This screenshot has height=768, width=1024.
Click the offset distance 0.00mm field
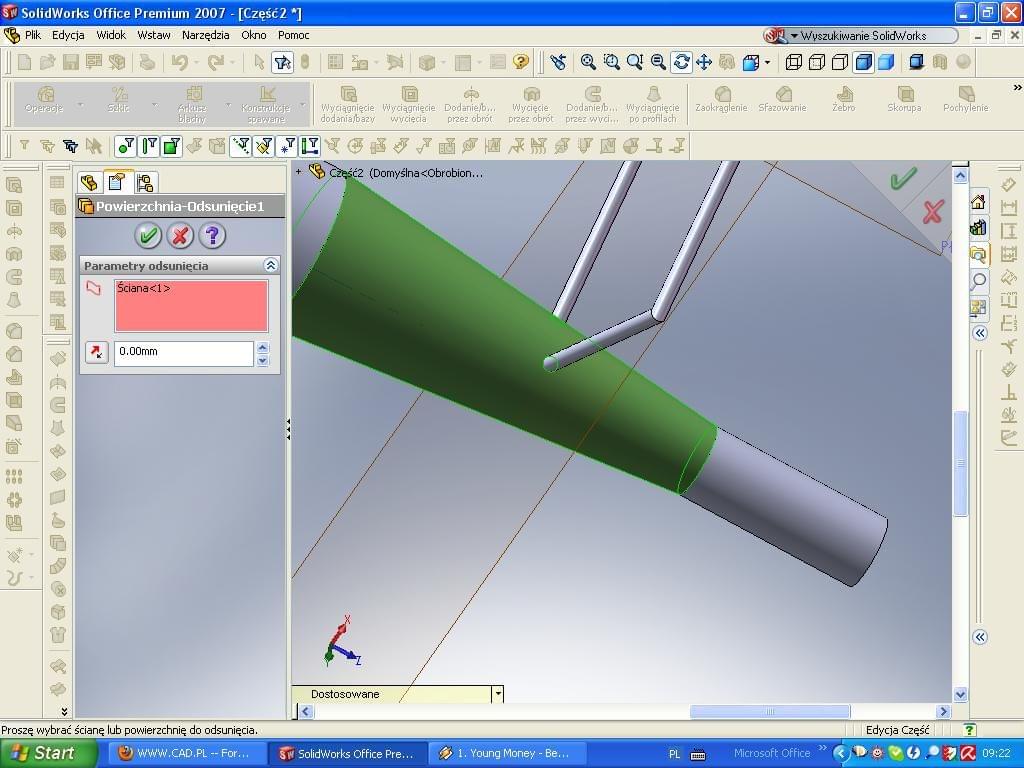pos(184,352)
